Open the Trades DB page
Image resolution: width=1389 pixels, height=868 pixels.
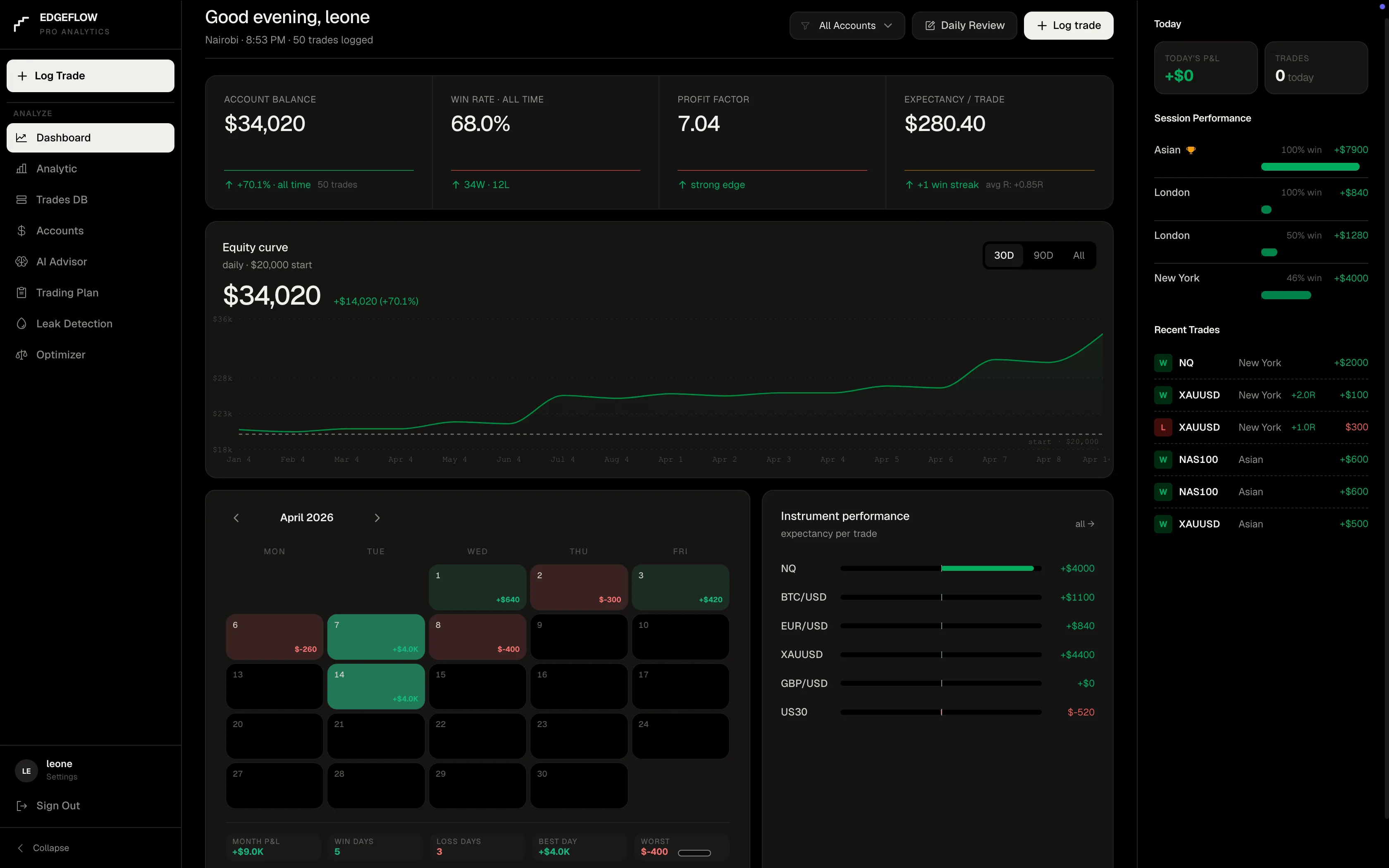90,200
